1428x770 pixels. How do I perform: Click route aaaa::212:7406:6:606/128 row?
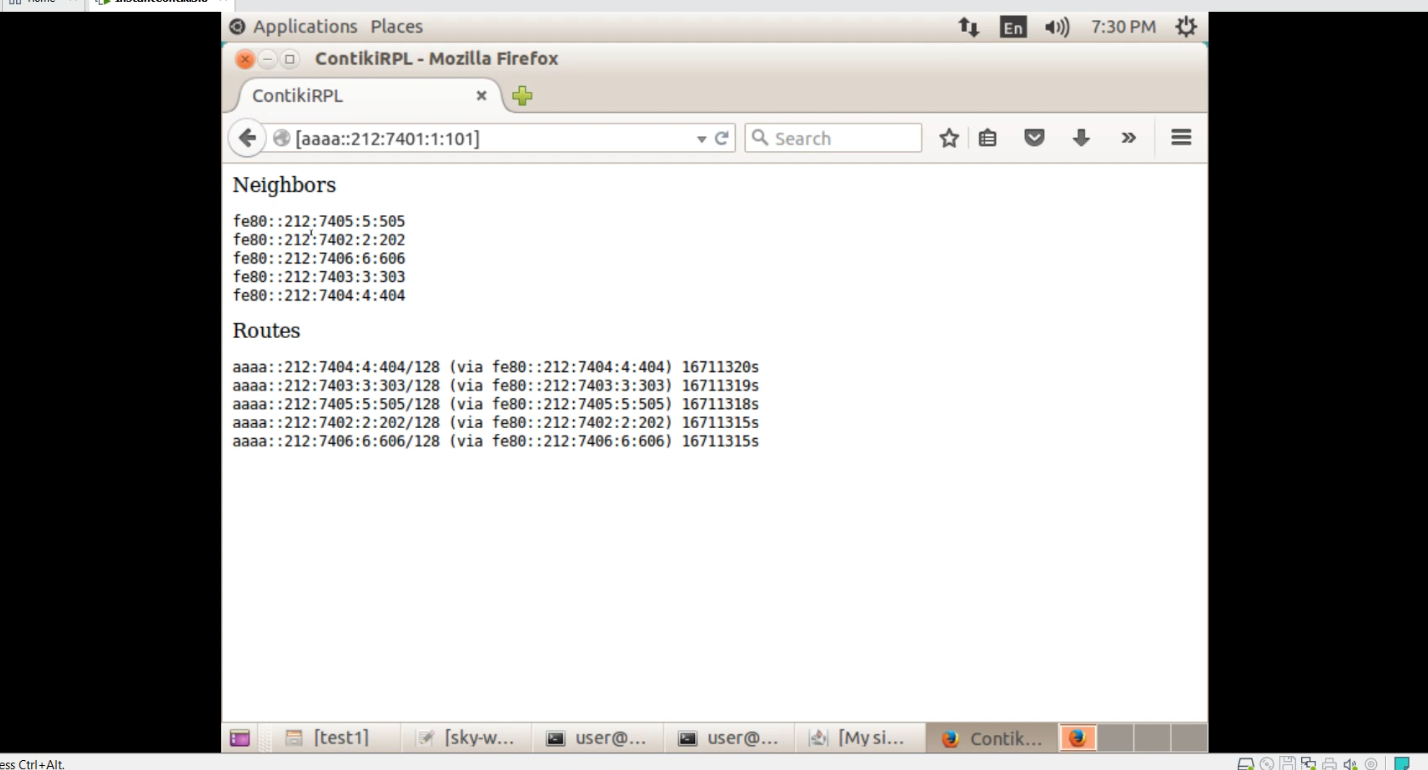point(496,441)
